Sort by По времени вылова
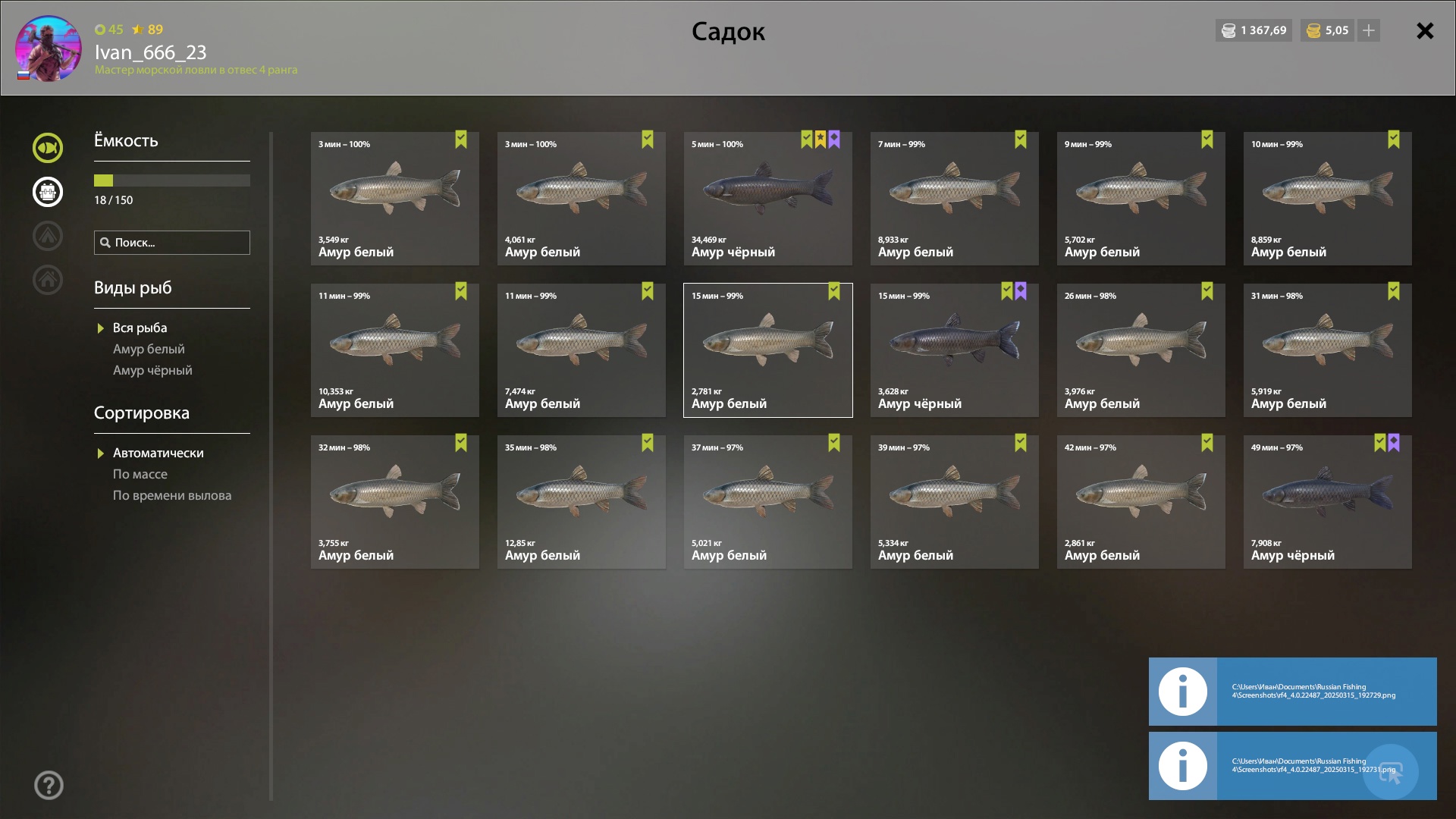The width and height of the screenshot is (1456, 819). [x=172, y=496]
